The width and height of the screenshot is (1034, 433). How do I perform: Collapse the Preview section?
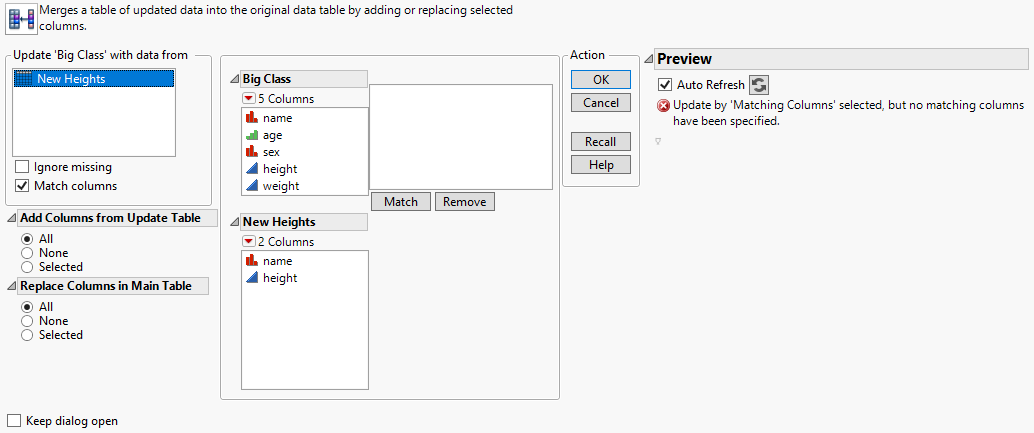649,59
